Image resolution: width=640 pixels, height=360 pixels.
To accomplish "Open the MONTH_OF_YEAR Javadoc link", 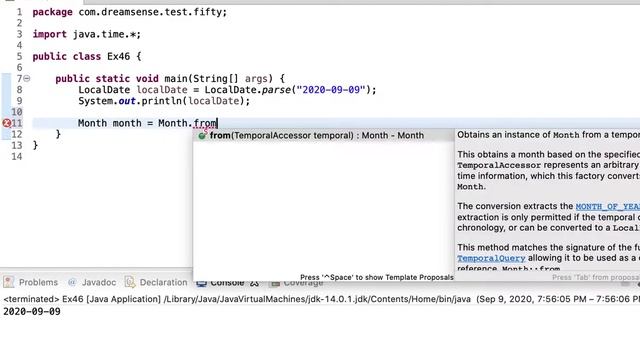I will pyautogui.click(x=607, y=207).
